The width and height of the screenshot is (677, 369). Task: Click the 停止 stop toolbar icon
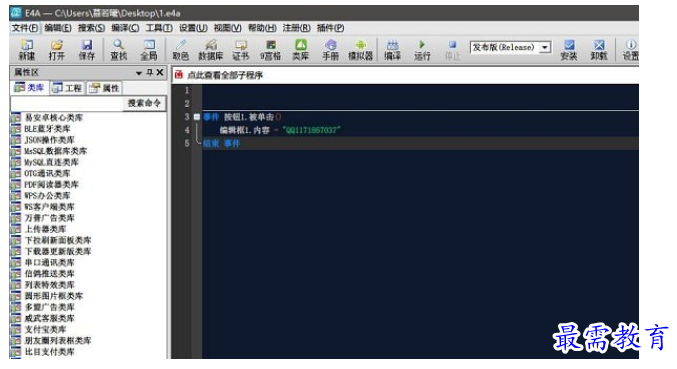452,50
